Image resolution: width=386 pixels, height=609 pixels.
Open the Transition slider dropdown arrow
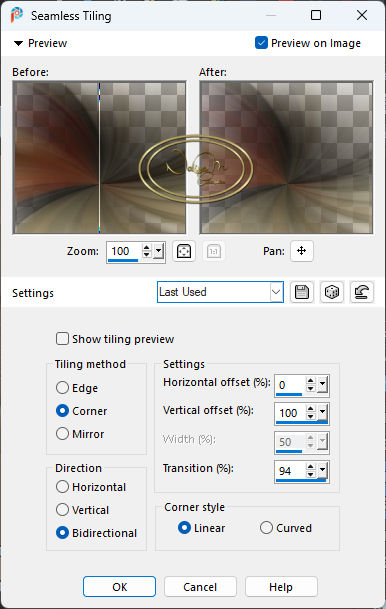click(323, 471)
